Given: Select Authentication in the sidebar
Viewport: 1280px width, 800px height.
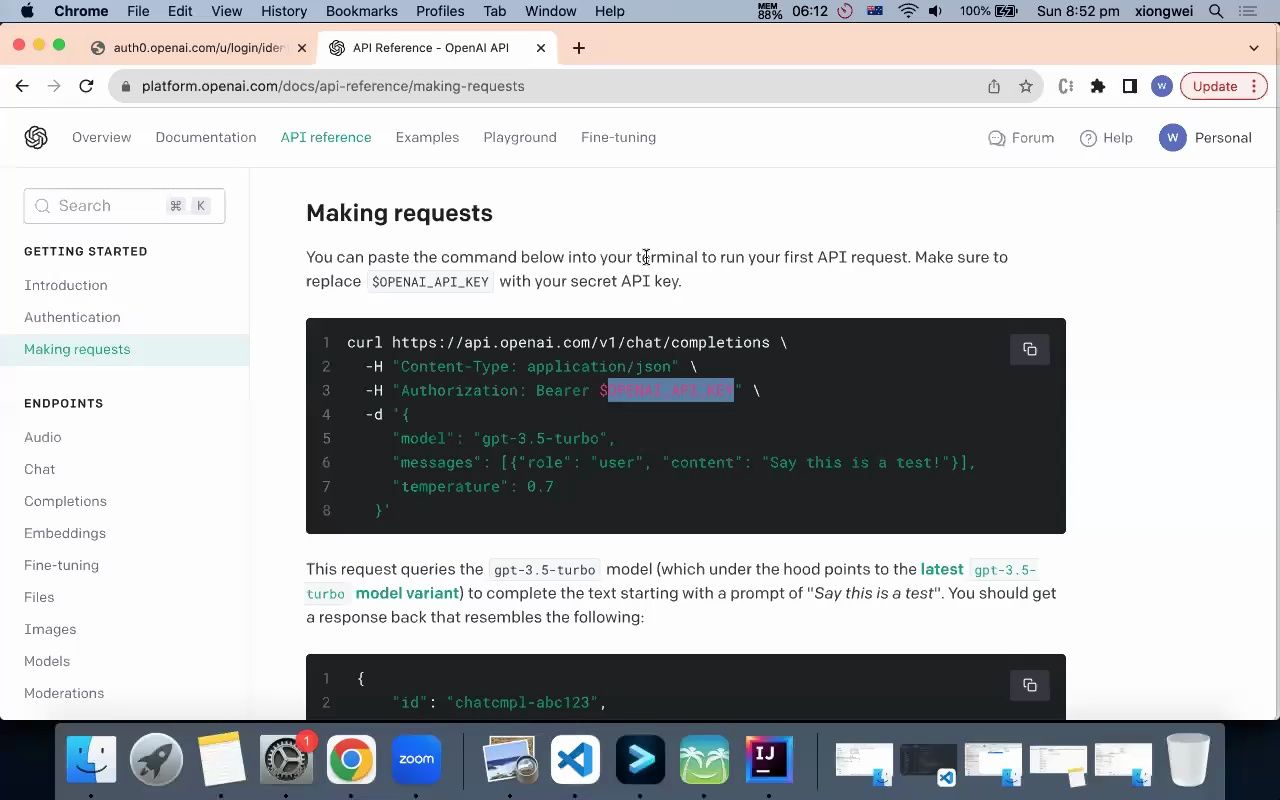Looking at the screenshot, I should (x=72, y=317).
